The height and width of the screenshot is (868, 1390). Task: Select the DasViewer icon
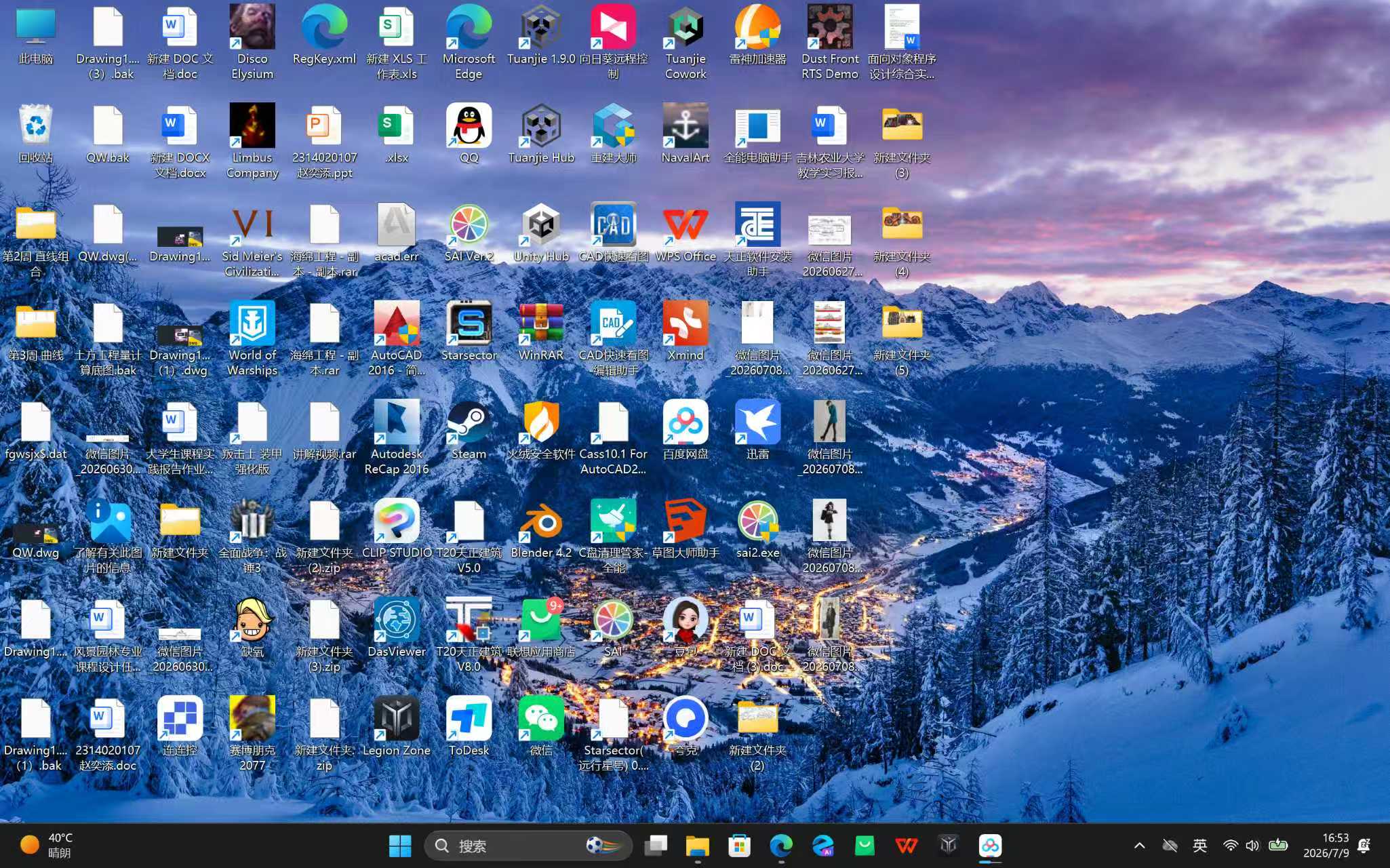tap(397, 628)
